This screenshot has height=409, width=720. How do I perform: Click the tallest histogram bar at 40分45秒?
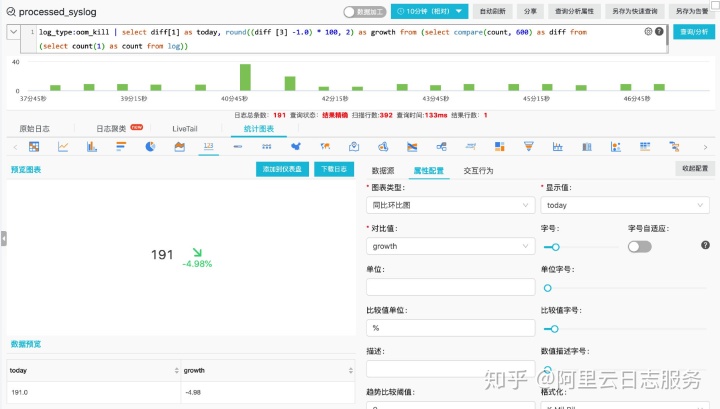tap(245, 77)
